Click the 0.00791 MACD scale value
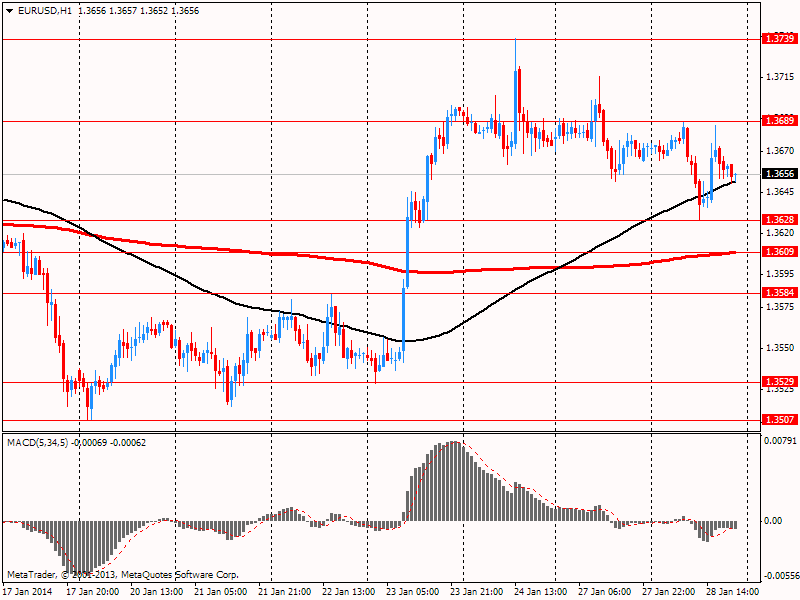This screenshot has width=800, height=600. click(780, 441)
